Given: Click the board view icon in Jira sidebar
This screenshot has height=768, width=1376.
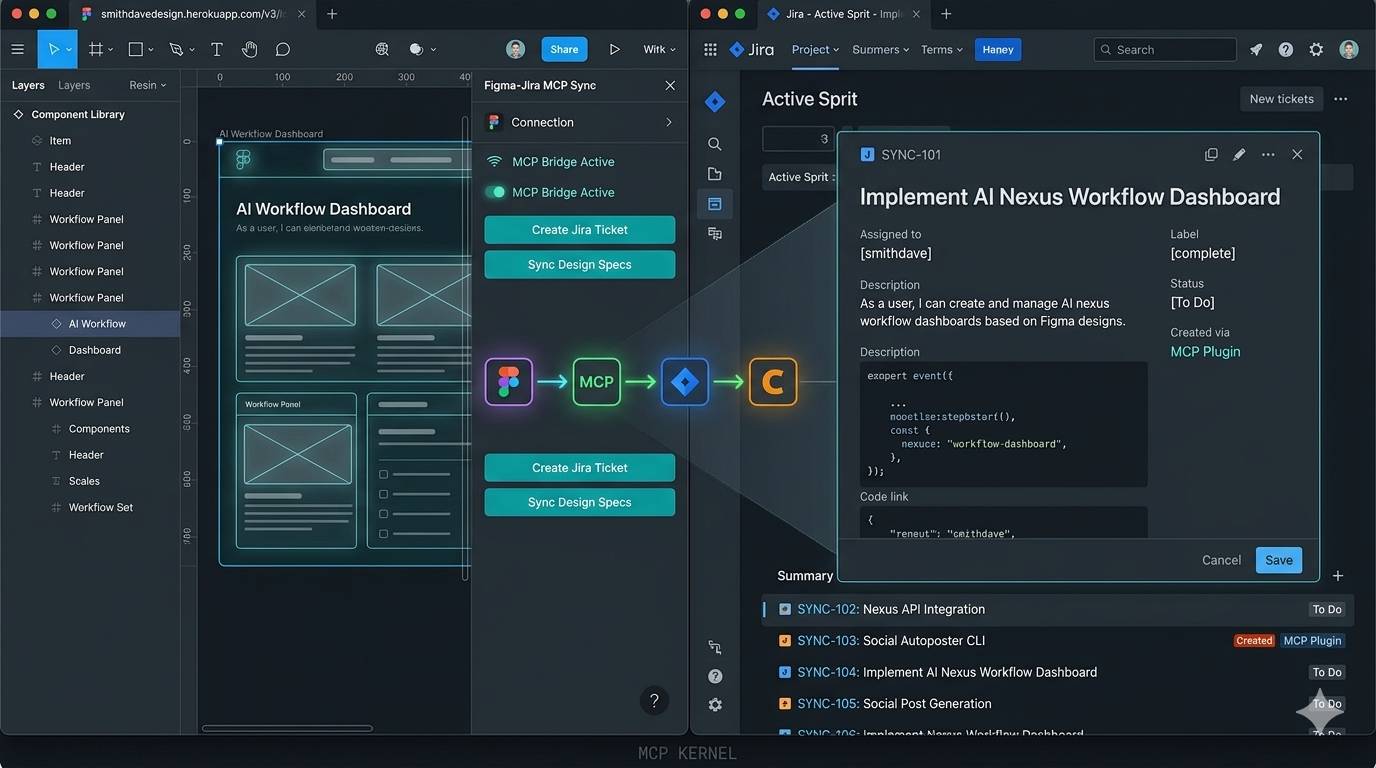Looking at the screenshot, I should pos(714,204).
